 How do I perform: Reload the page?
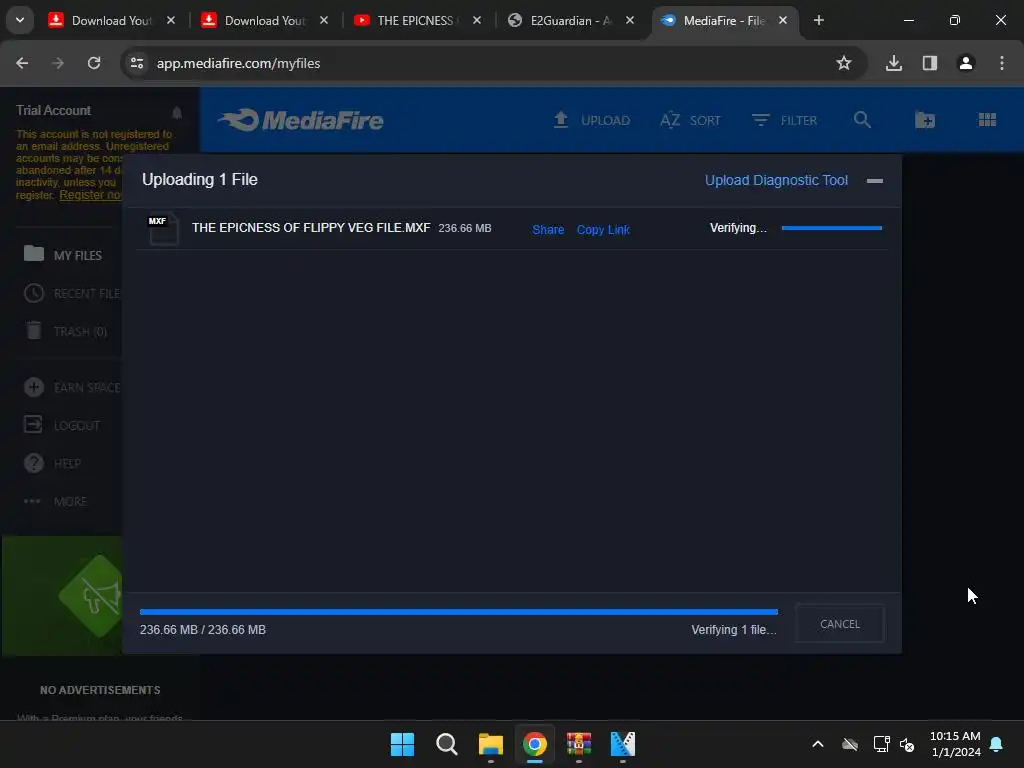[94, 63]
